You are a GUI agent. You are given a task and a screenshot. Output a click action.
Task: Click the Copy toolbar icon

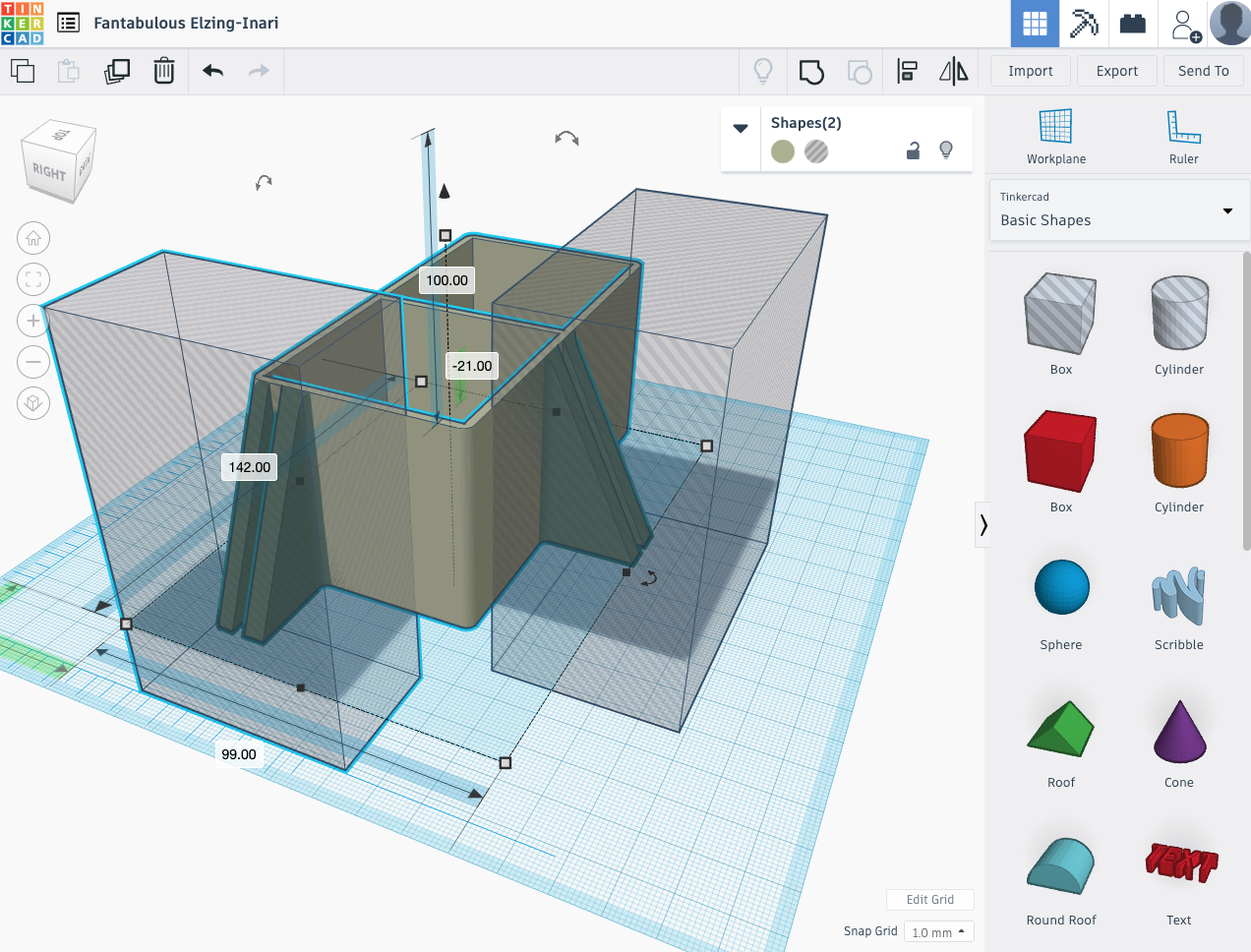point(23,71)
